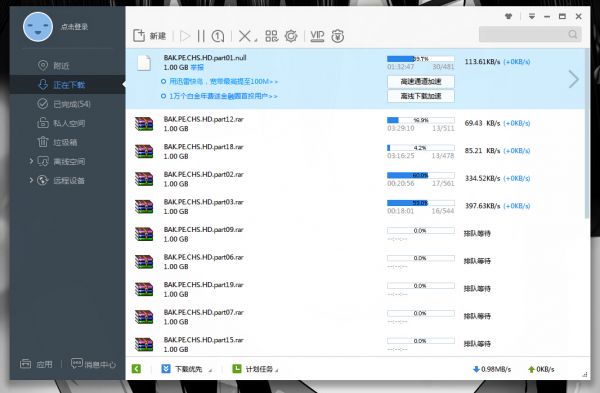Viewport: 600px width, 393px height.
Task: Expand the 远程设备 tree arrow
Action: coord(31,180)
